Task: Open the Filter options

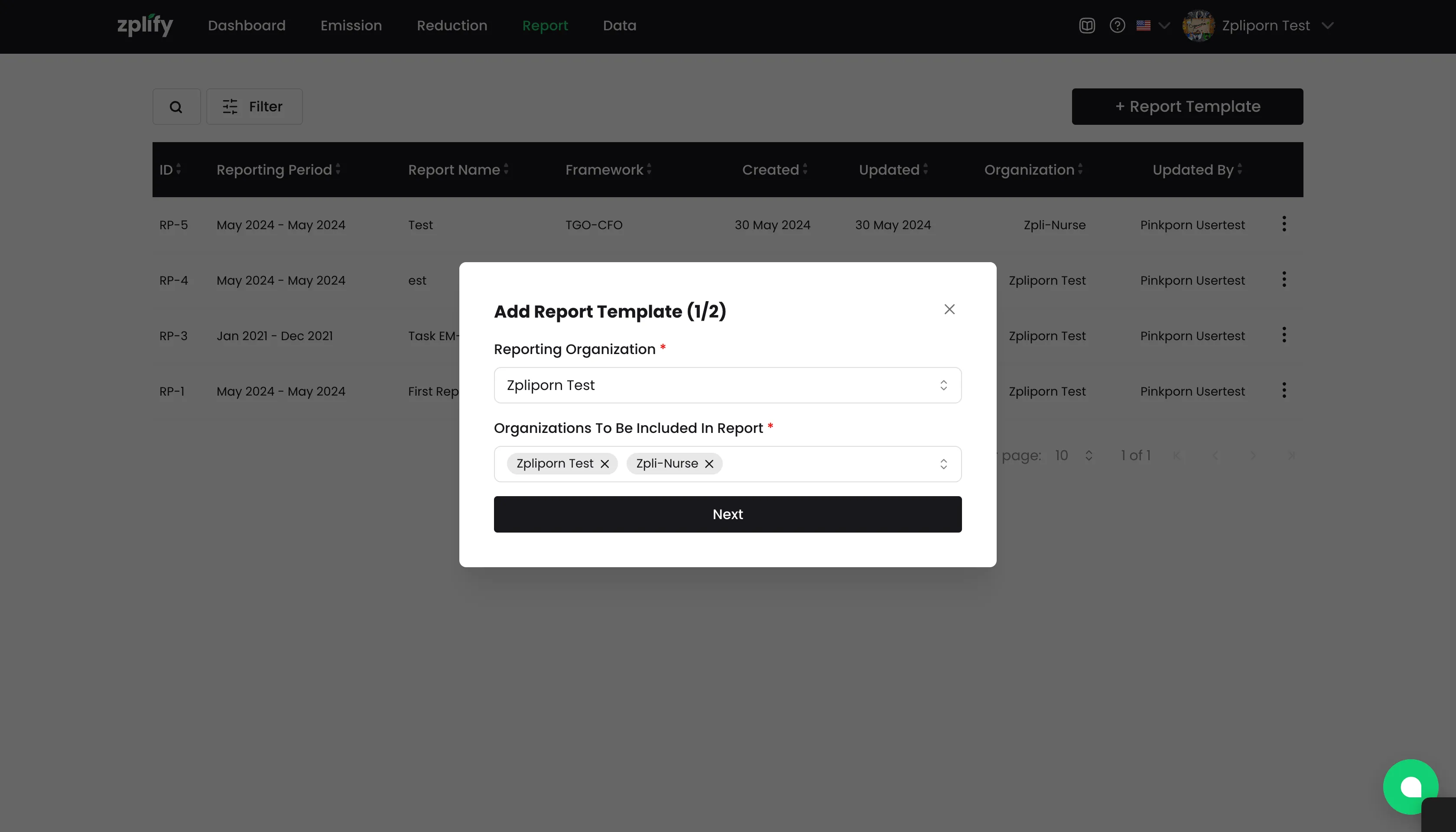Action: pyautogui.click(x=254, y=107)
